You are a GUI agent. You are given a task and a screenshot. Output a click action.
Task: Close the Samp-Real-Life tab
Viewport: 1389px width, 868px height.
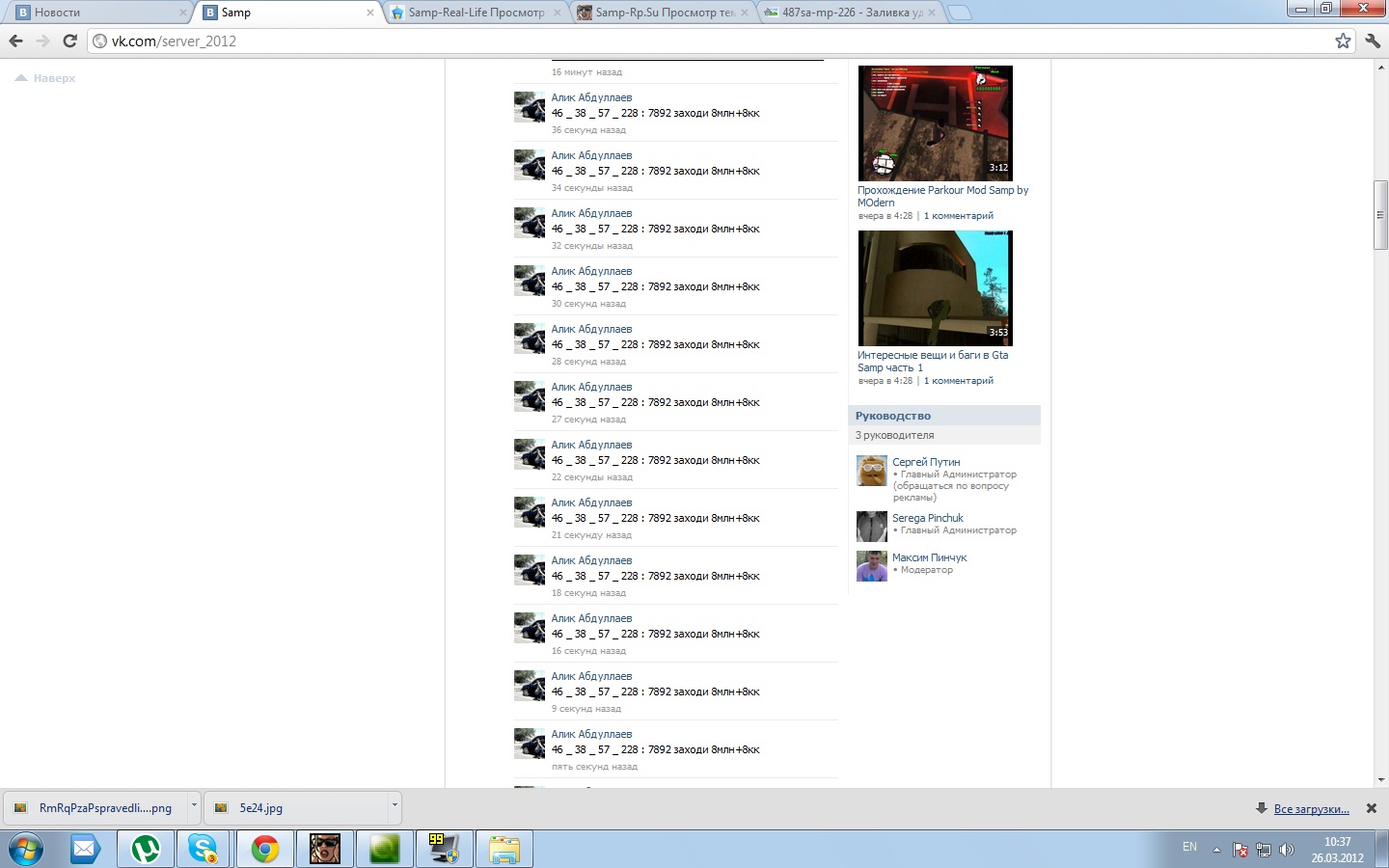[x=557, y=13]
